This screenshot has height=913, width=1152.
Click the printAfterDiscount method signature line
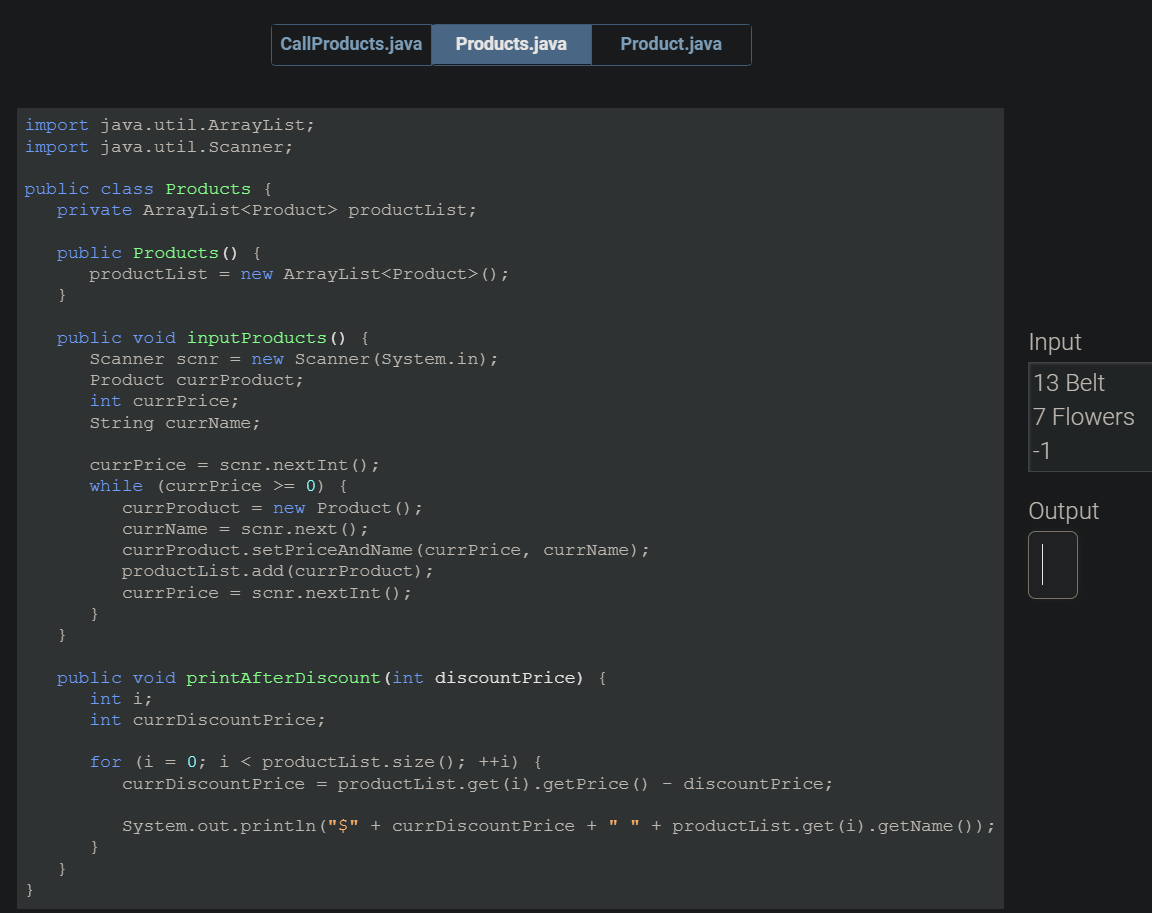point(331,678)
